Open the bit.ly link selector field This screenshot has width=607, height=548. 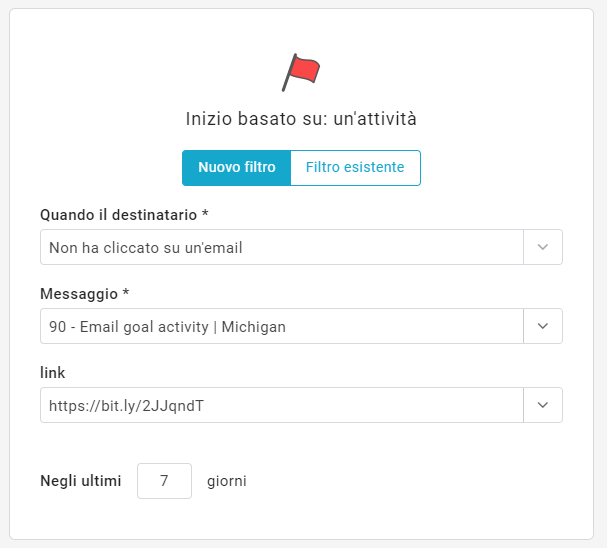(x=282, y=405)
